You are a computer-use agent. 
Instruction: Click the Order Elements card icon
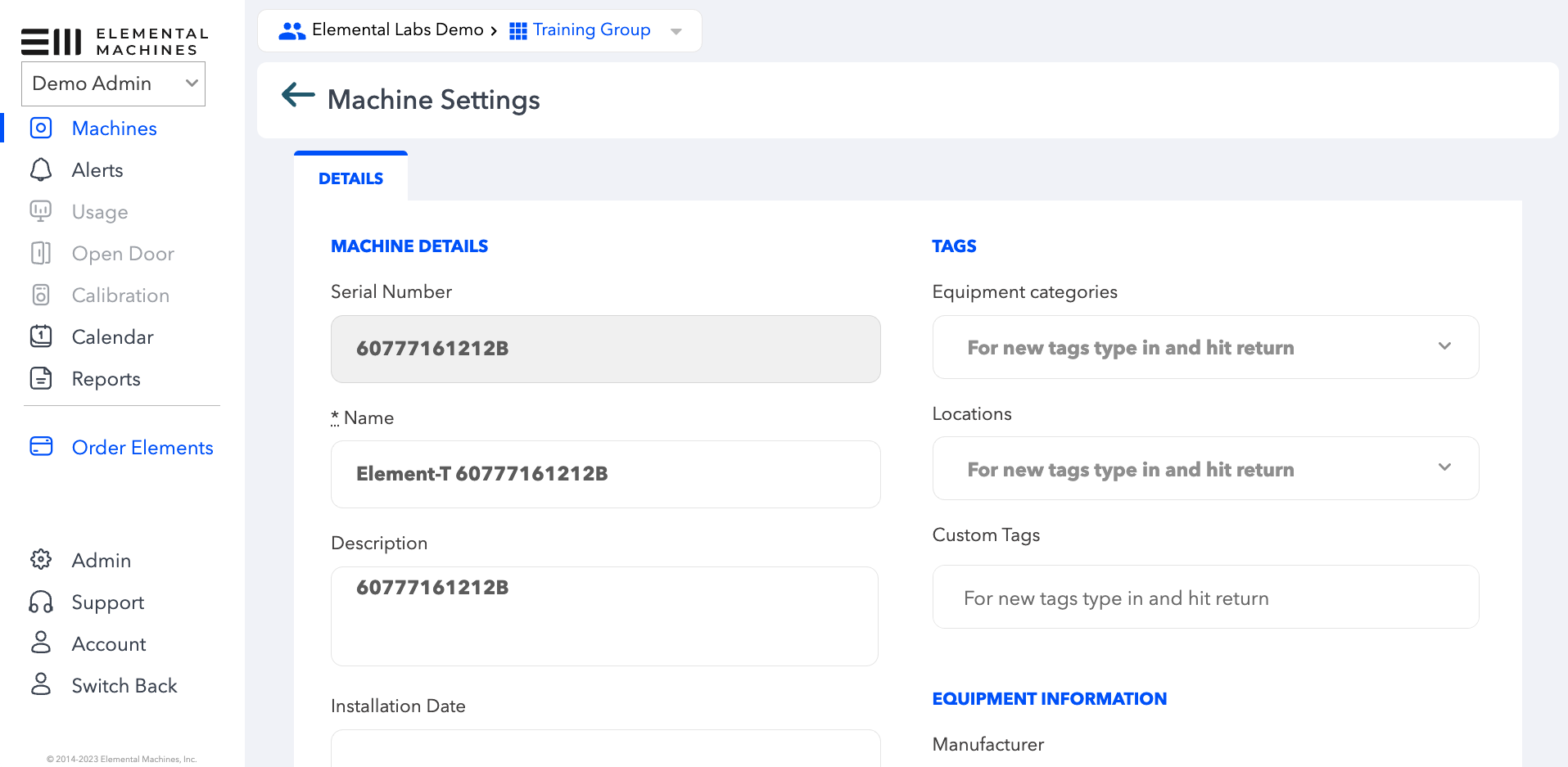(x=41, y=446)
